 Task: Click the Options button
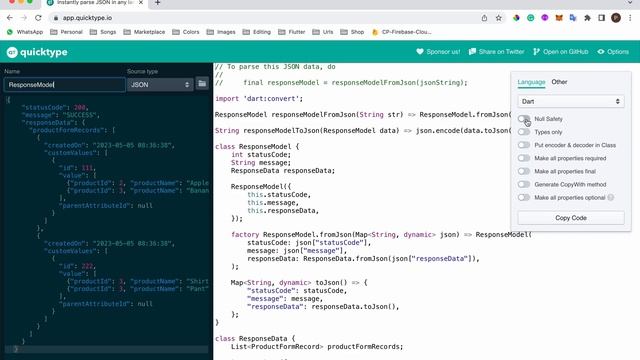point(613,52)
